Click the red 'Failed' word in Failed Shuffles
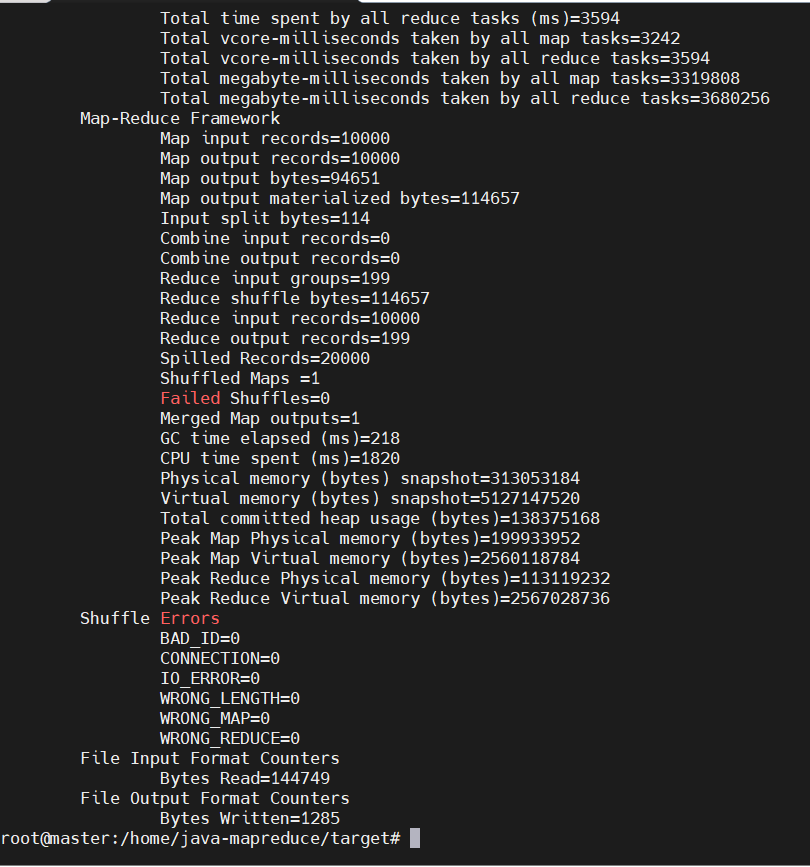This screenshot has width=810, height=867. point(190,398)
